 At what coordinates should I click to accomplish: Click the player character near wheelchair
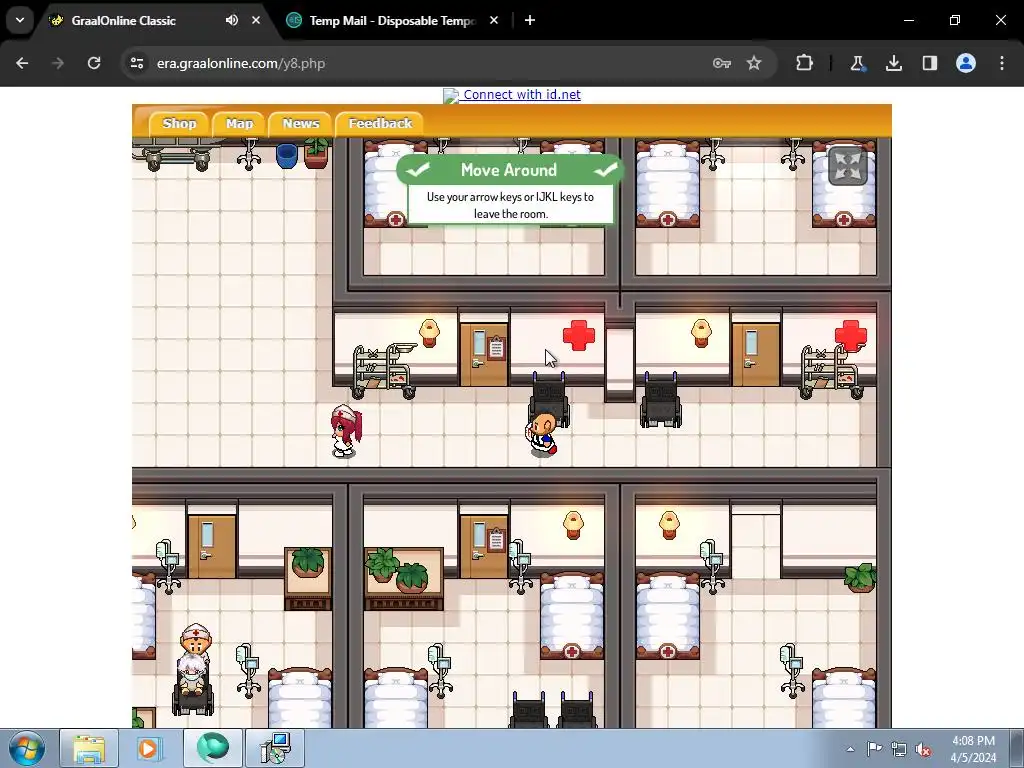tap(542, 433)
